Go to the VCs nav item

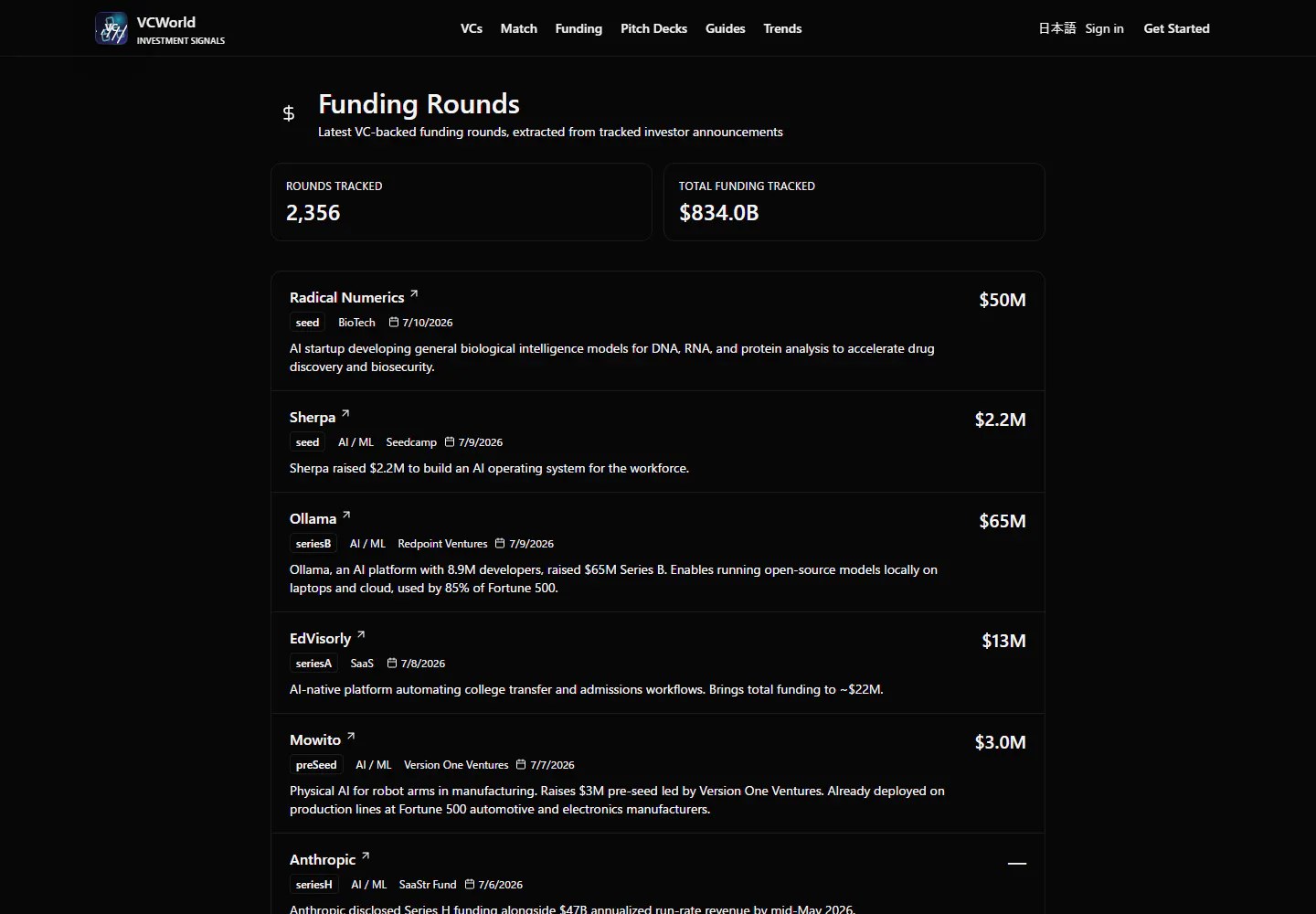[472, 28]
